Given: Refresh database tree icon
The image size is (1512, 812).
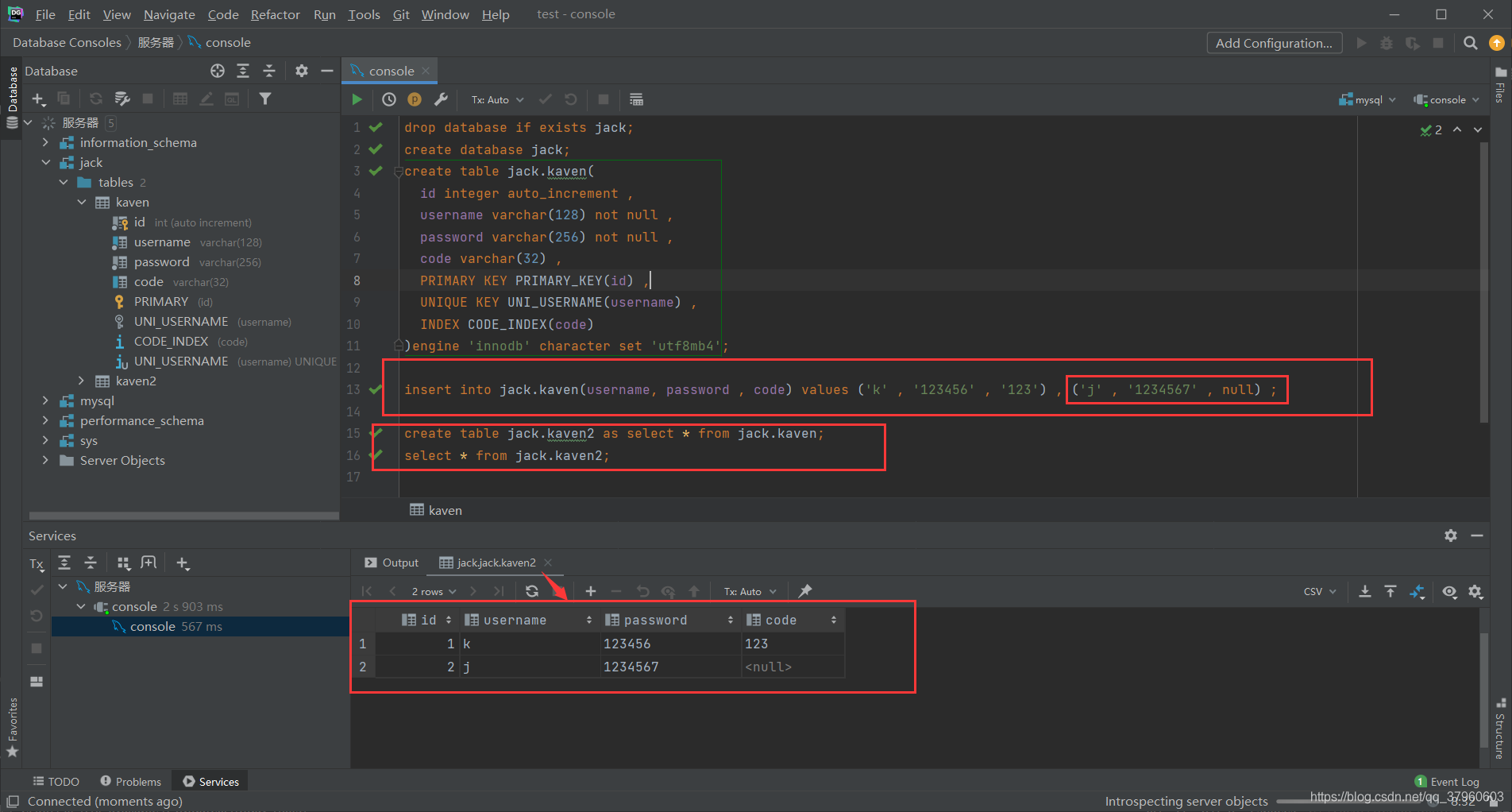Looking at the screenshot, I should pyautogui.click(x=96, y=99).
